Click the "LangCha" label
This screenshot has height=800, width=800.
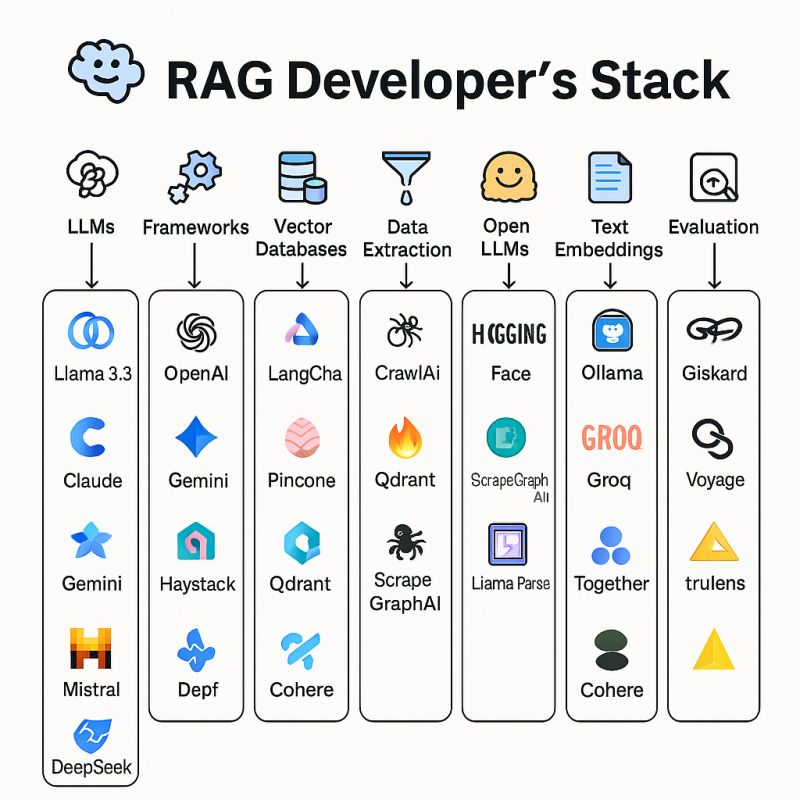[x=305, y=374]
